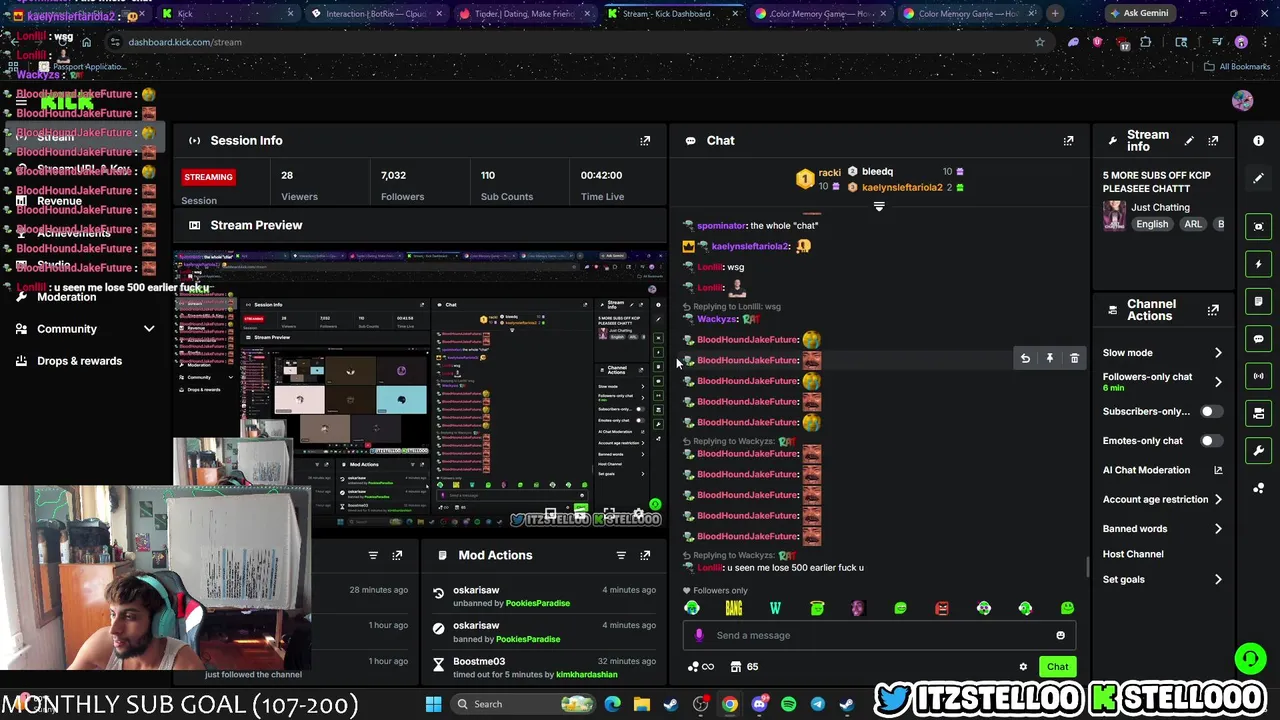
Task: Expand Followers-only chat options
Action: (x=1218, y=382)
